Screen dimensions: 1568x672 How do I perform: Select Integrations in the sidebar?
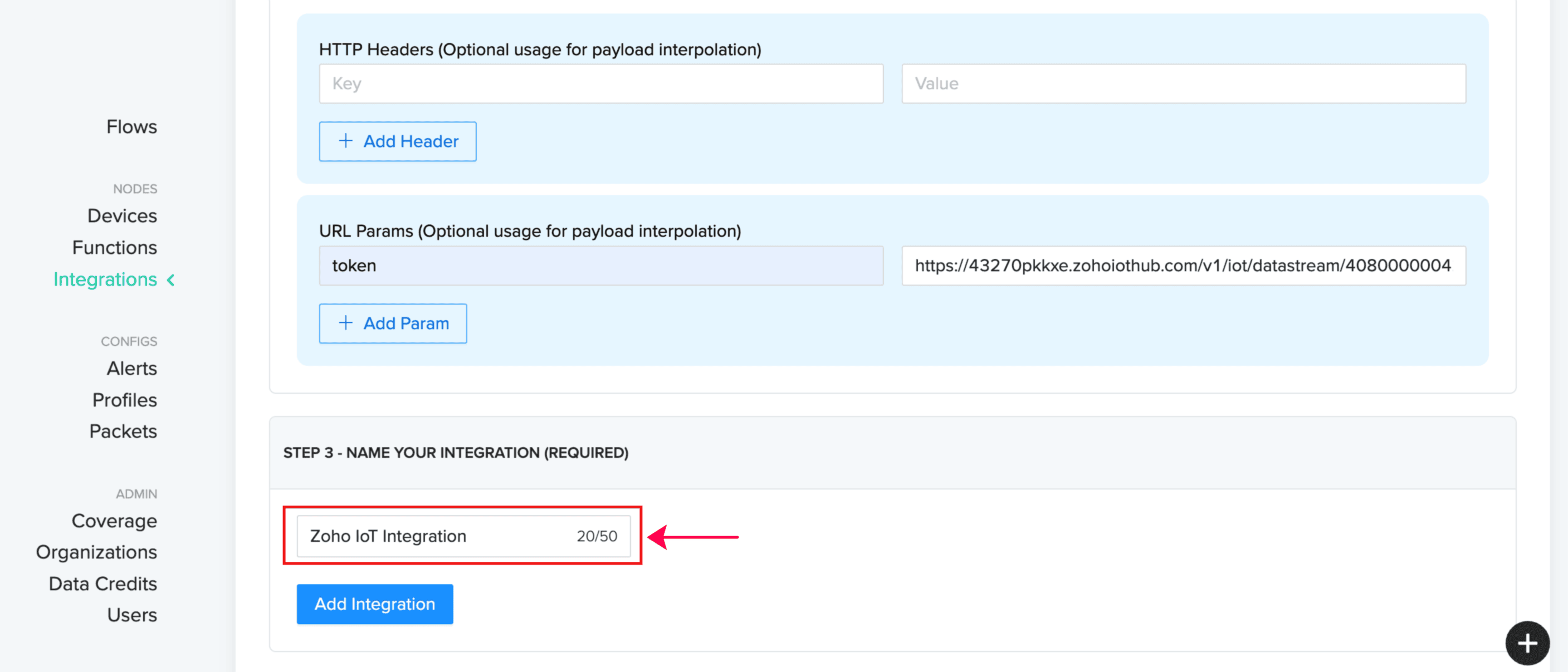tap(105, 279)
